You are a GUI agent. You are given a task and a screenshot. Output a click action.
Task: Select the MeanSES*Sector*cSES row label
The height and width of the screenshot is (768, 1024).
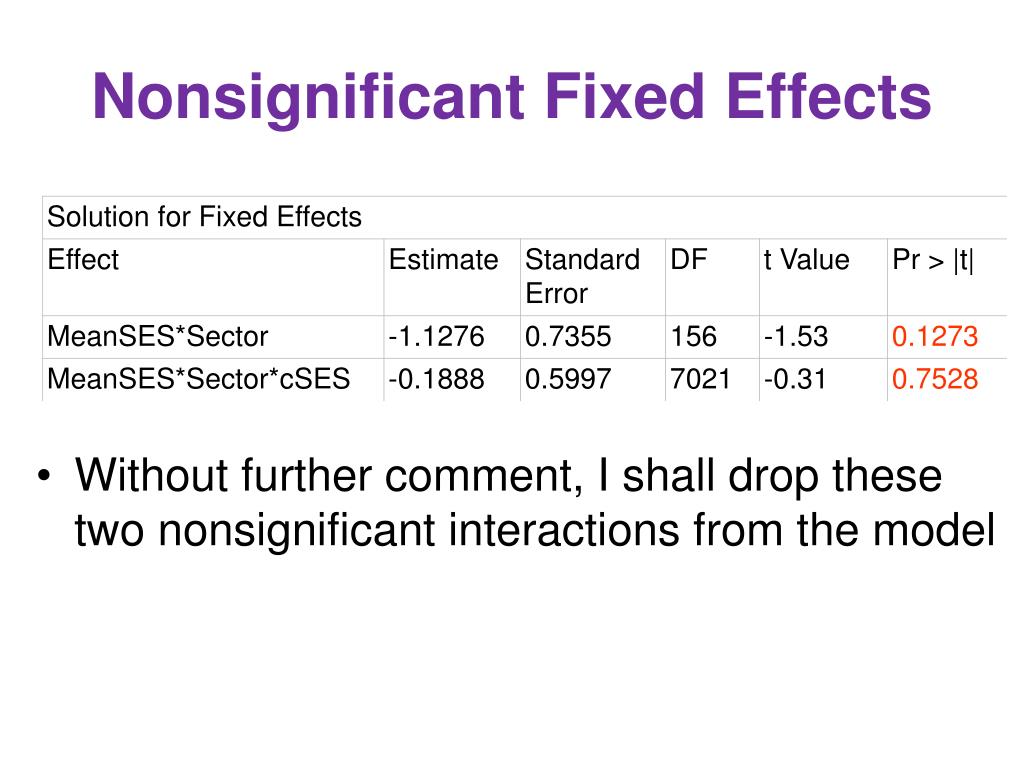click(x=199, y=379)
